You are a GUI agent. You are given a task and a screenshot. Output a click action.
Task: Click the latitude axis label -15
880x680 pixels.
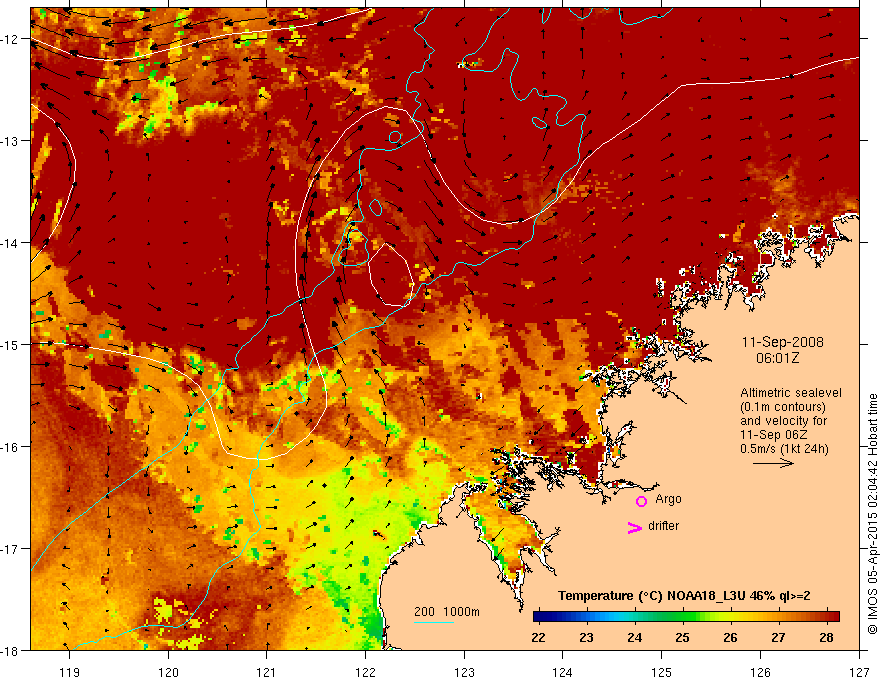(10, 344)
